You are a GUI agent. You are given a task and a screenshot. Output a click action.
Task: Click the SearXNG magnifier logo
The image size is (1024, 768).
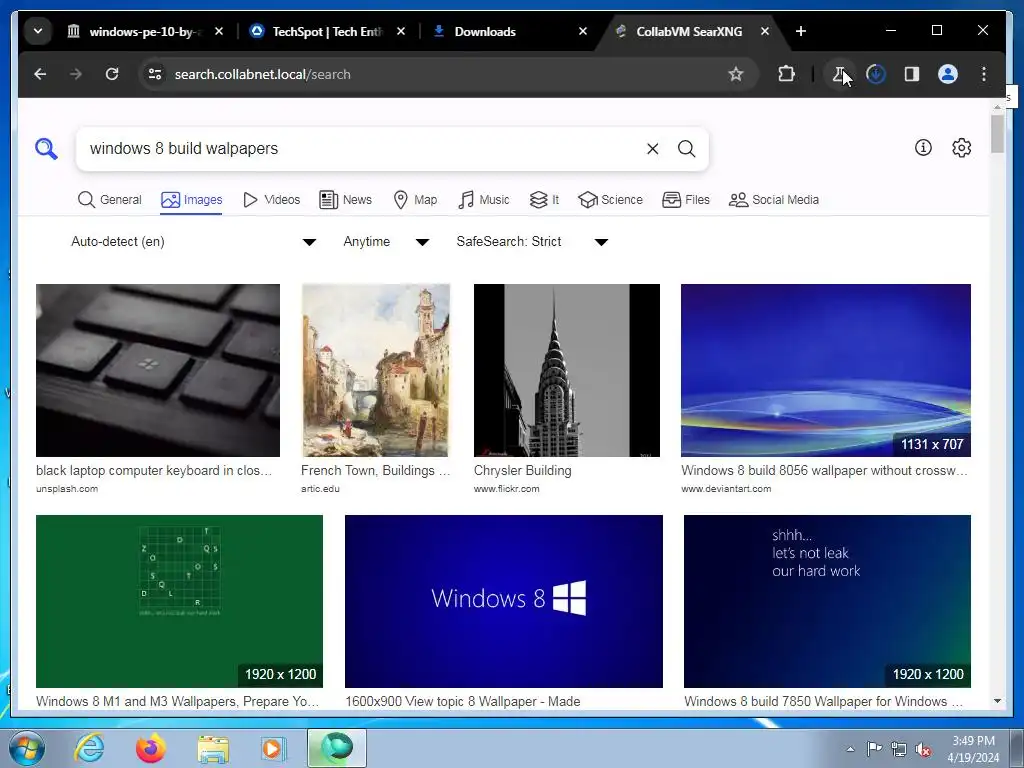pyautogui.click(x=46, y=149)
